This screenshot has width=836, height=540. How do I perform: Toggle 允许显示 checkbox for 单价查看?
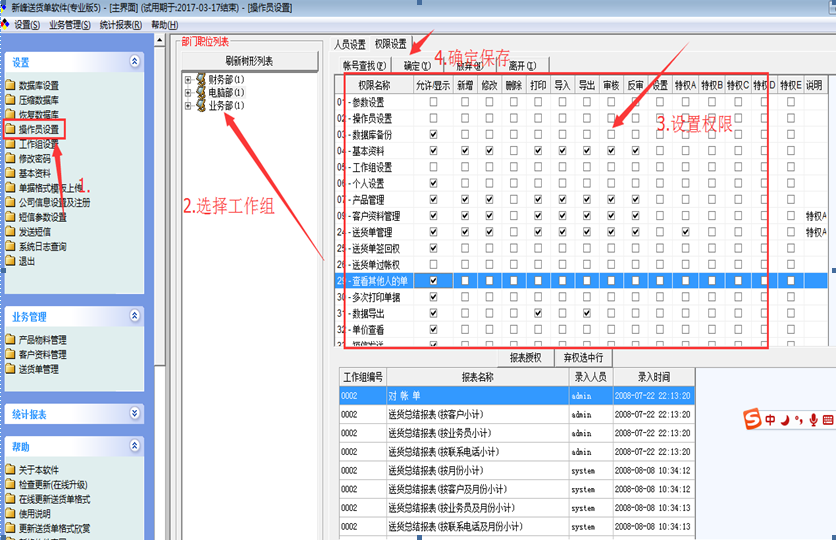433,329
